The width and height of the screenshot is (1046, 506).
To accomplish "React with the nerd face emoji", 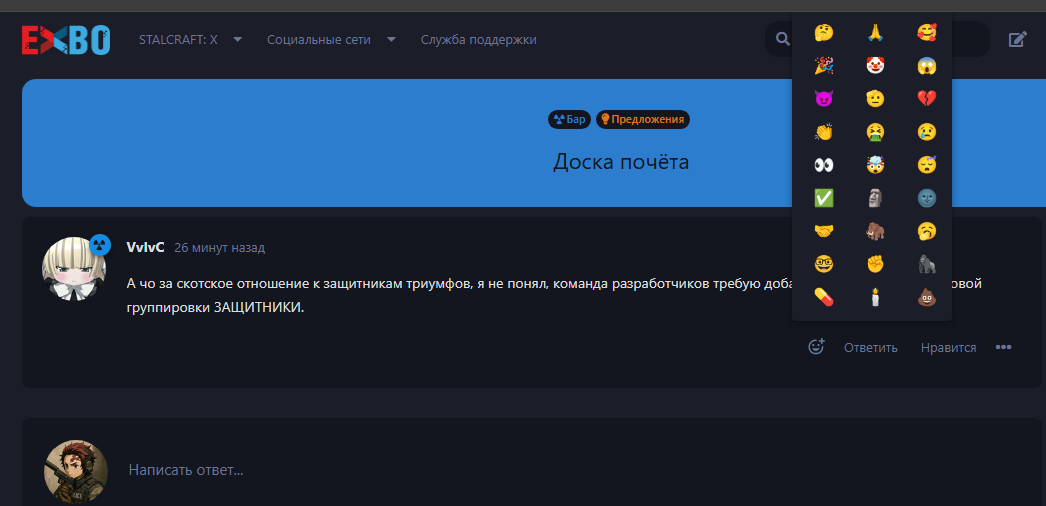I will (824, 265).
